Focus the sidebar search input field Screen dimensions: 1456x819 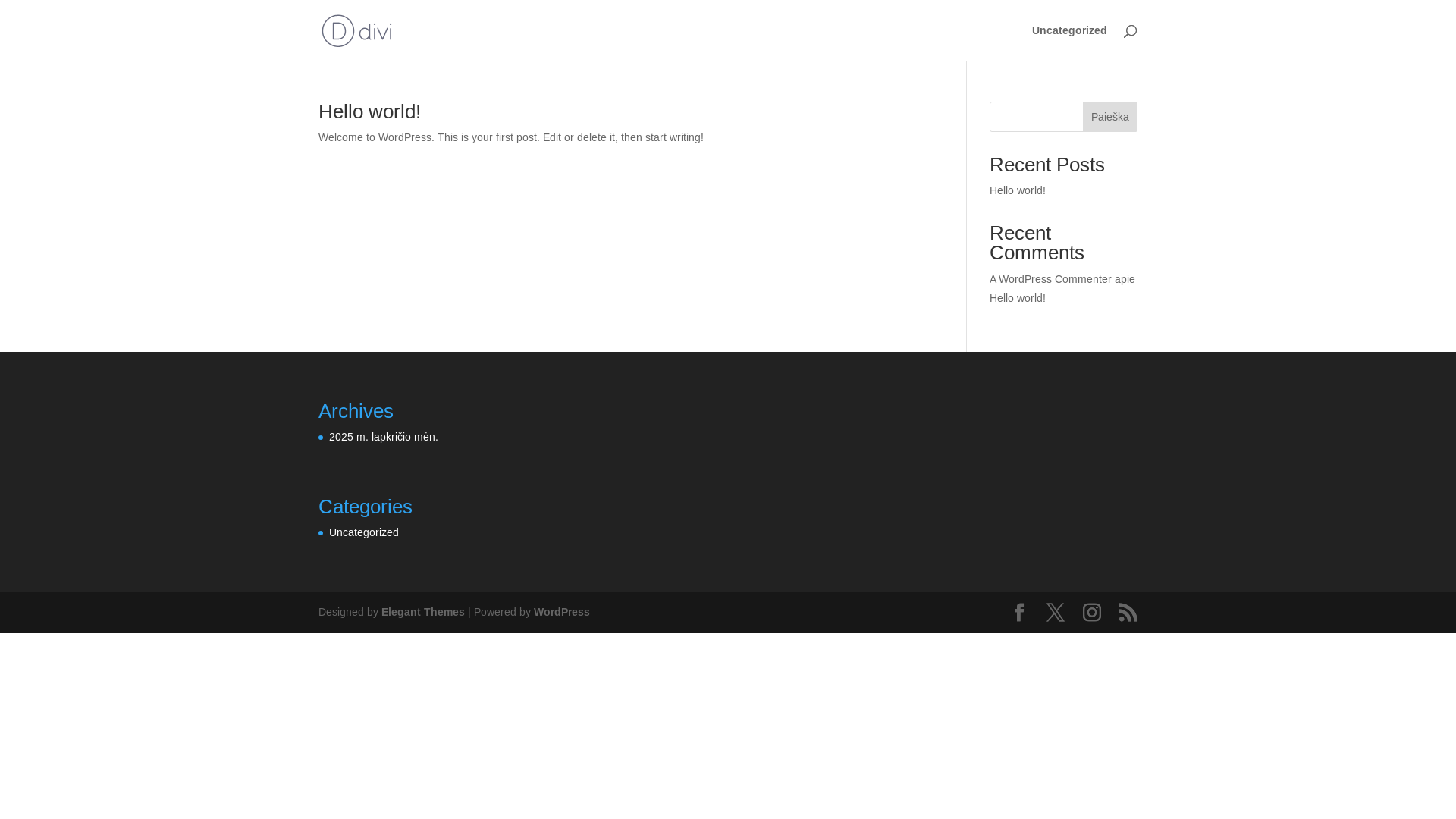(x=1036, y=117)
